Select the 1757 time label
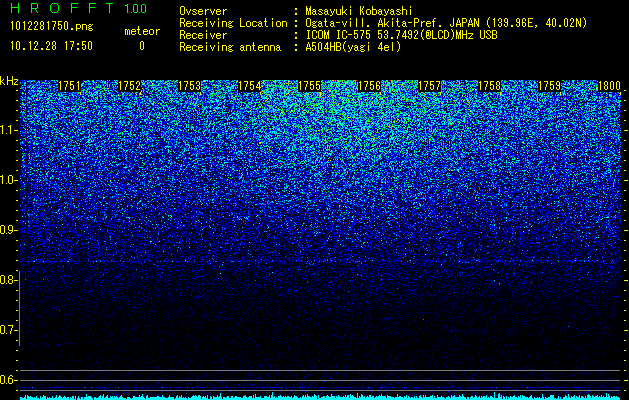The height and width of the screenshot is (400, 629). tap(429, 86)
